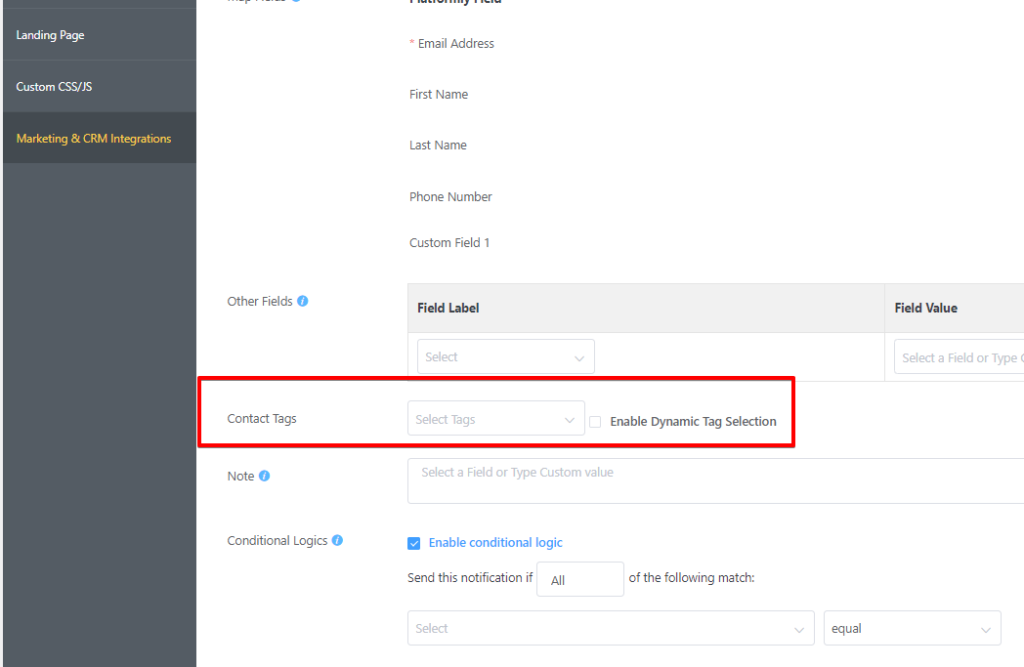Select Marketing & CRM Integrations in sidebar

tap(94, 137)
